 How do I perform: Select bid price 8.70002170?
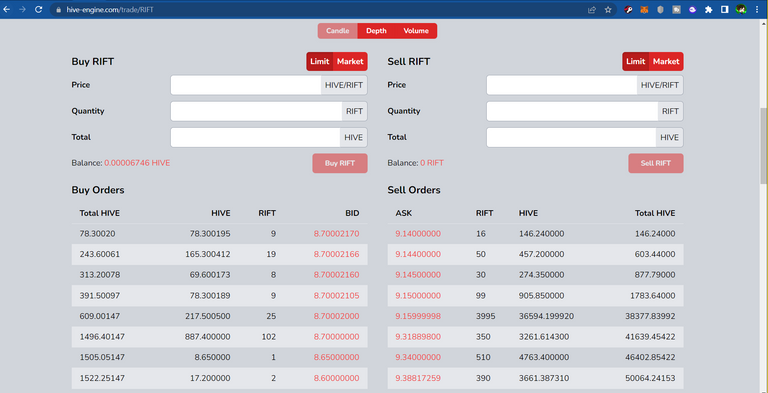tap(336, 234)
